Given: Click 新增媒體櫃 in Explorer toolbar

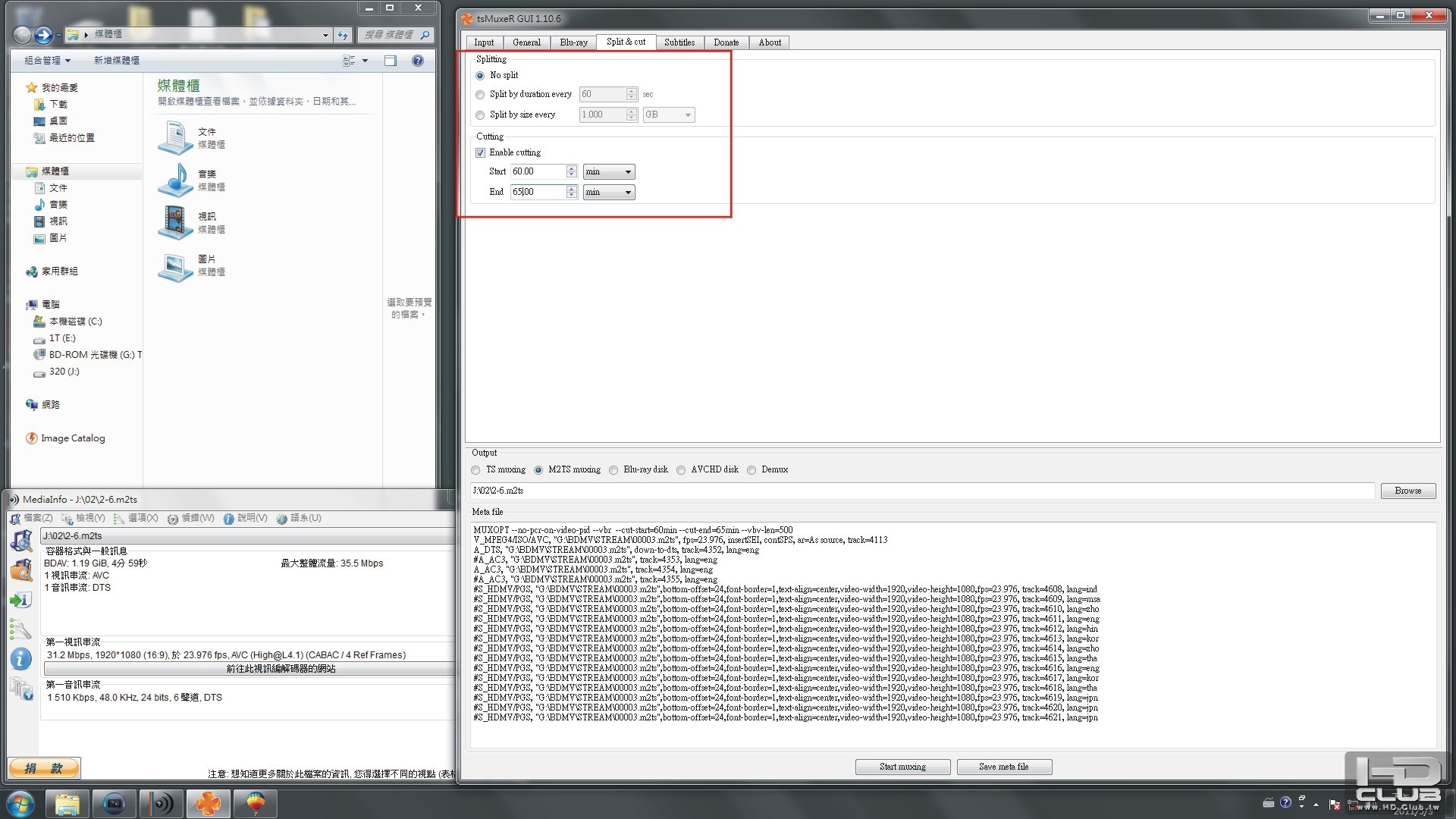Looking at the screenshot, I should (116, 61).
